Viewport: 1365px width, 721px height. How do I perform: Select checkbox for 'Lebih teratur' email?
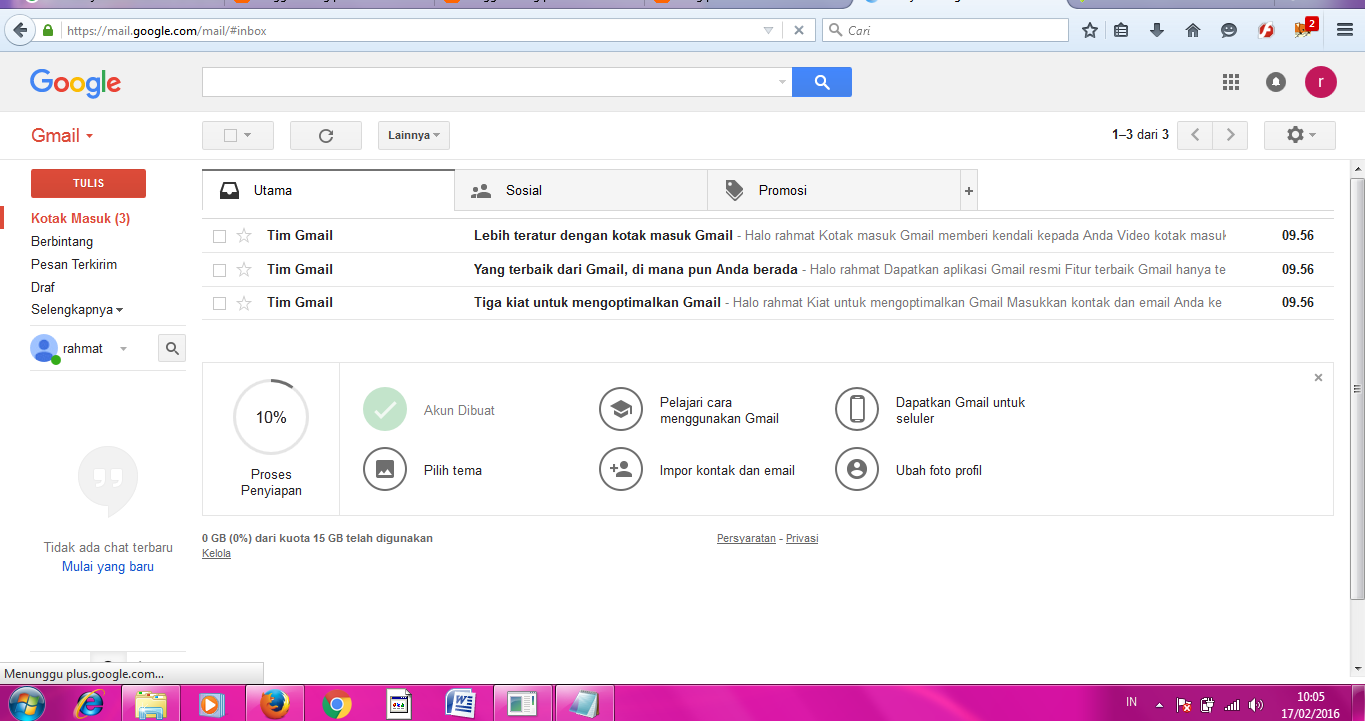pyautogui.click(x=219, y=236)
